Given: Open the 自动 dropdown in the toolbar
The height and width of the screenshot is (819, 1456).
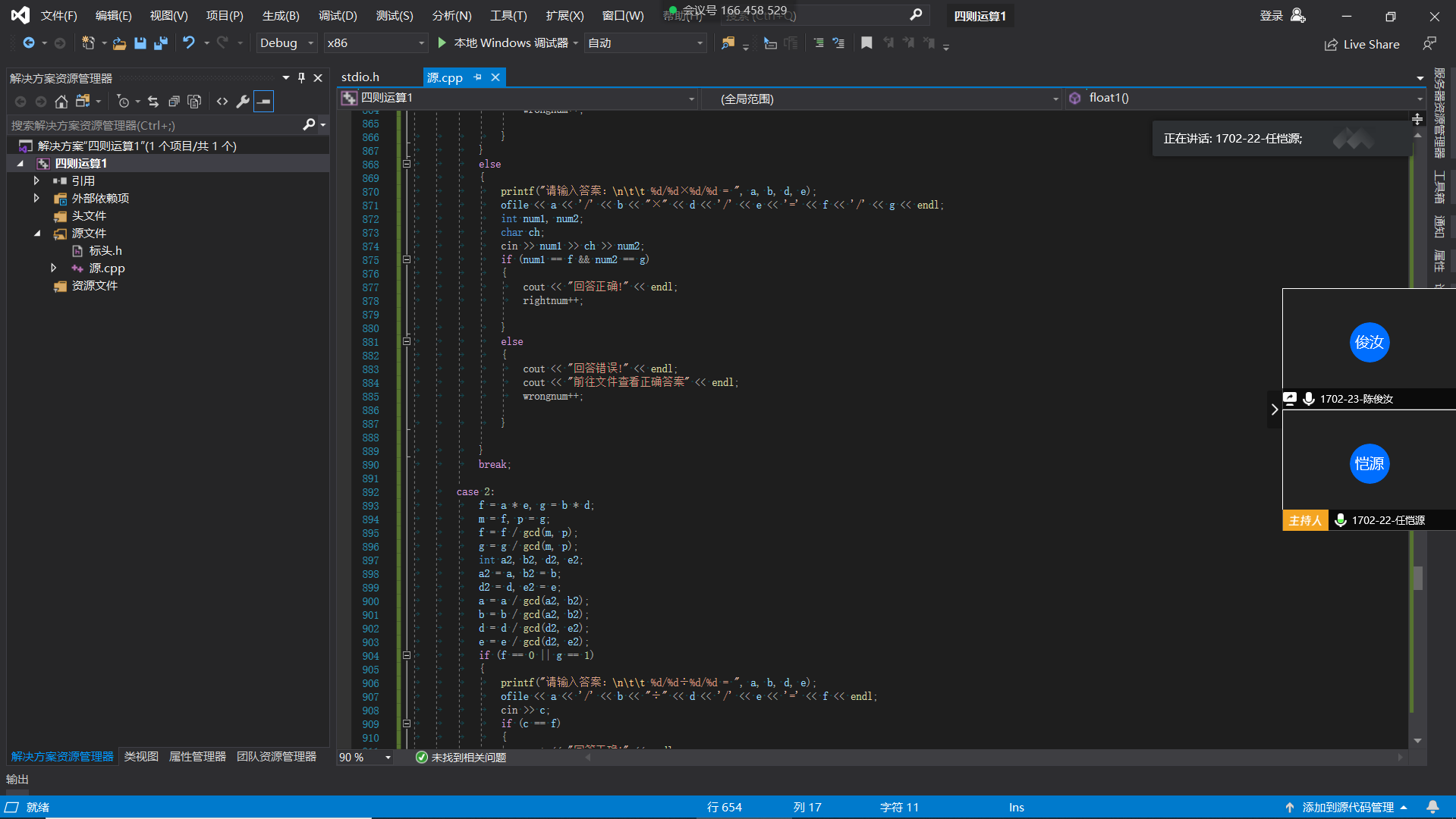Looking at the screenshot, I should click(x=646, y=43).
